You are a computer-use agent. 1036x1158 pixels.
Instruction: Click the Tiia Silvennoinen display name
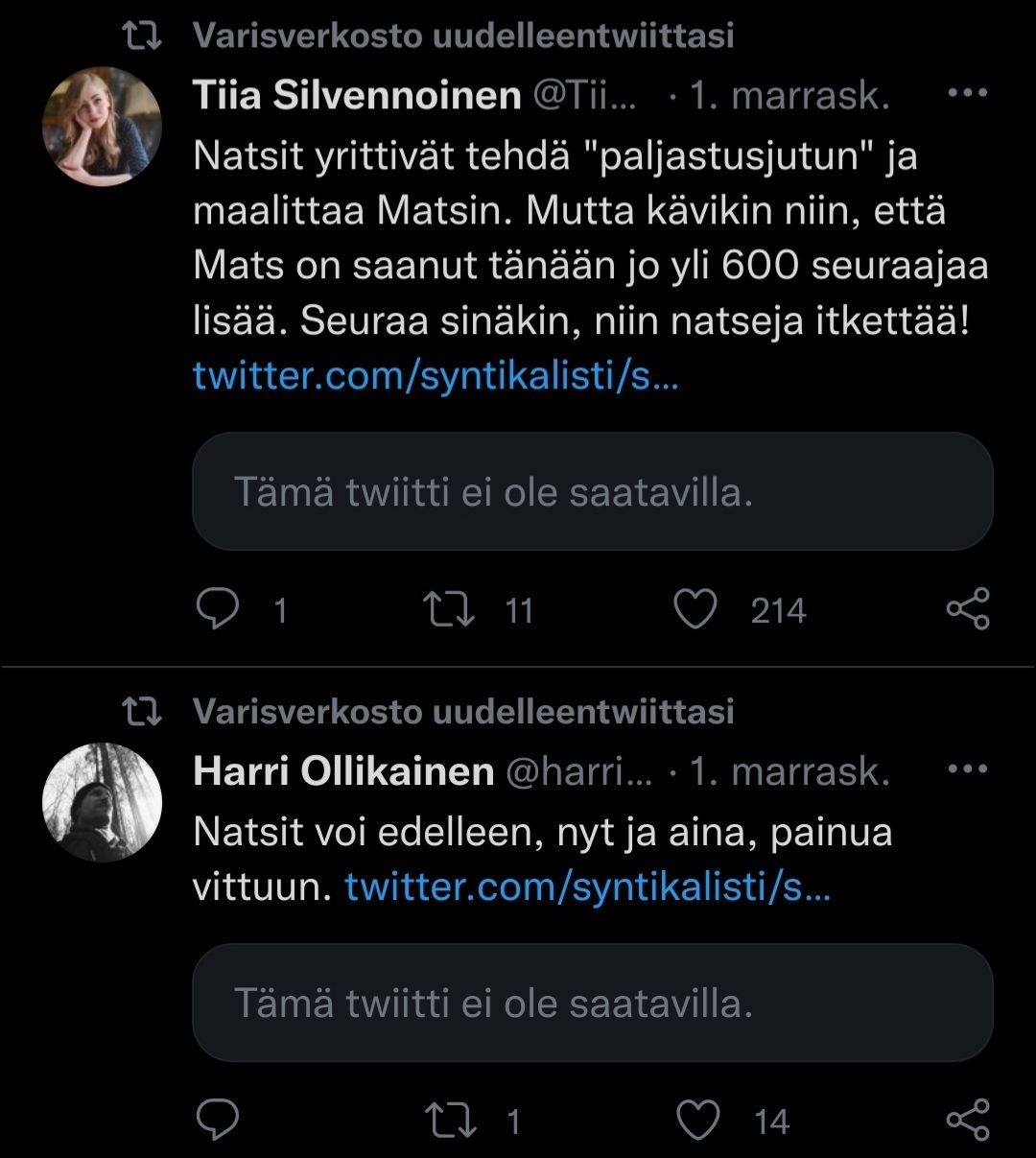click(x=357, y=96)
